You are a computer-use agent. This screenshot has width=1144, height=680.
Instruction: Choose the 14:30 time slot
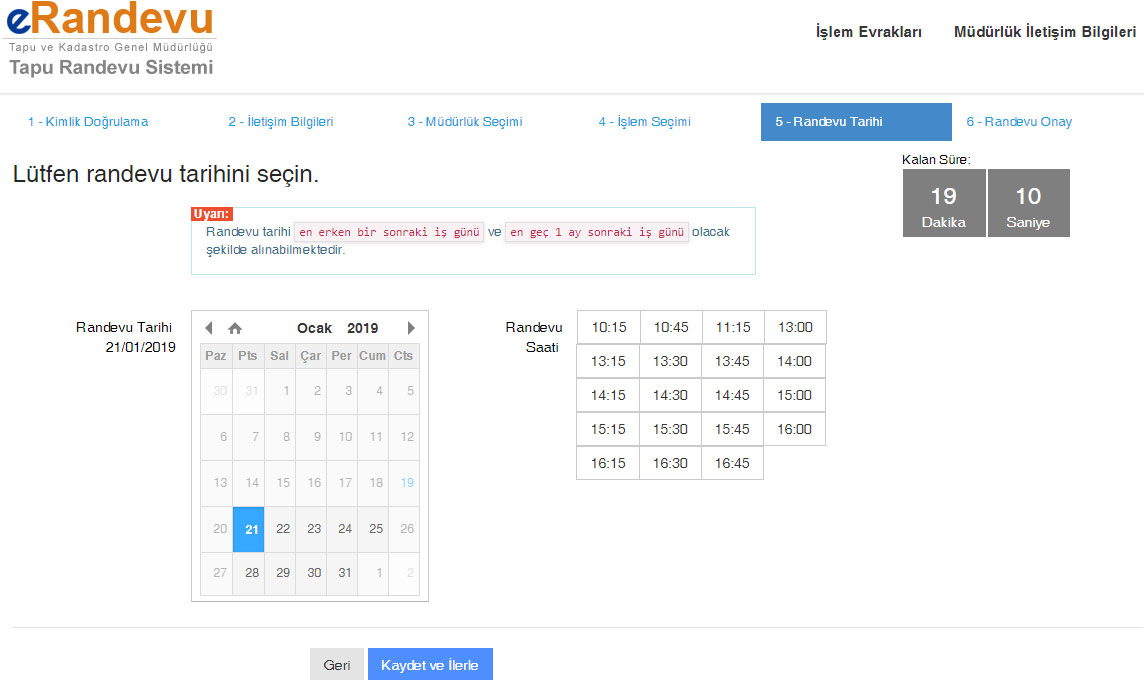(670, 395)
